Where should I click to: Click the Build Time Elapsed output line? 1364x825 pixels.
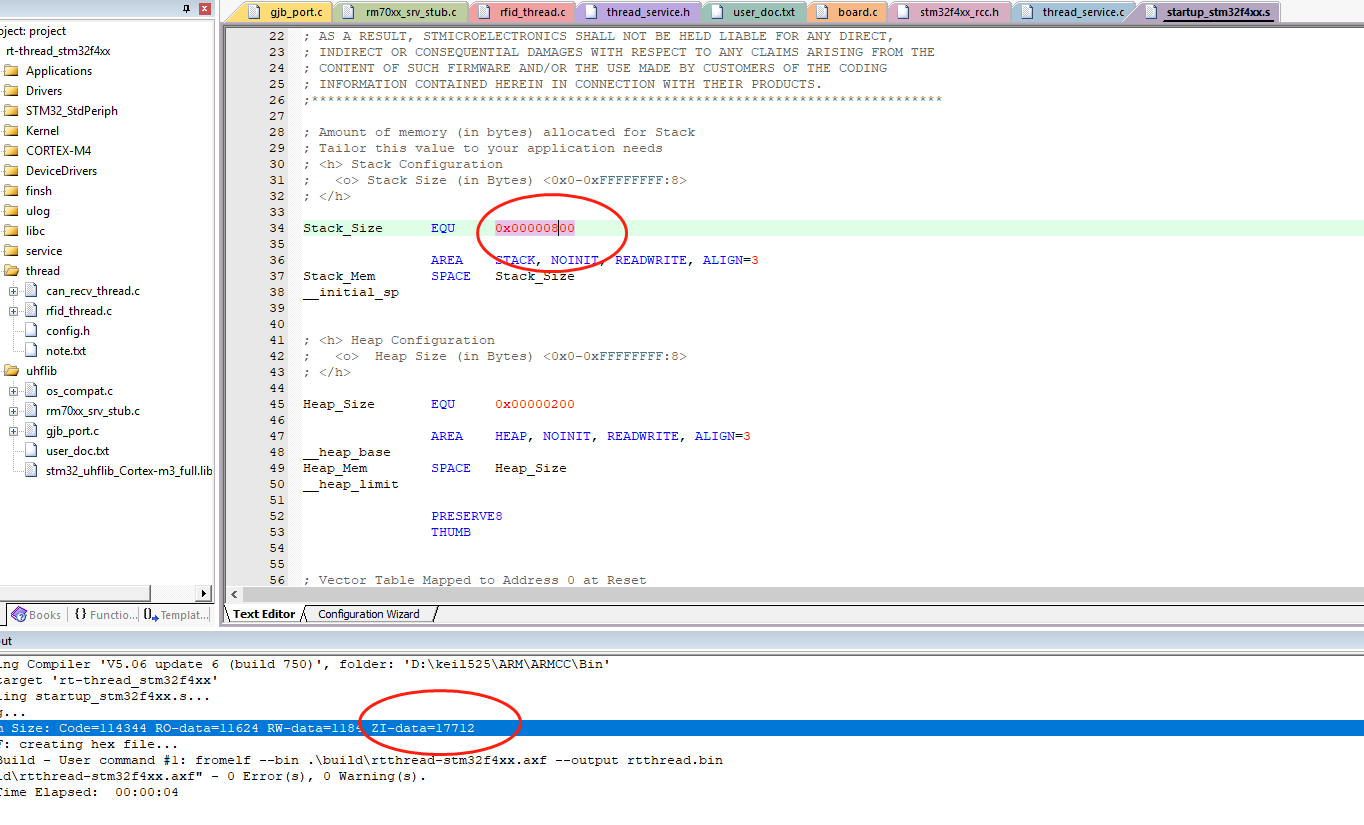pyautogui.click(x=89, y=792)
